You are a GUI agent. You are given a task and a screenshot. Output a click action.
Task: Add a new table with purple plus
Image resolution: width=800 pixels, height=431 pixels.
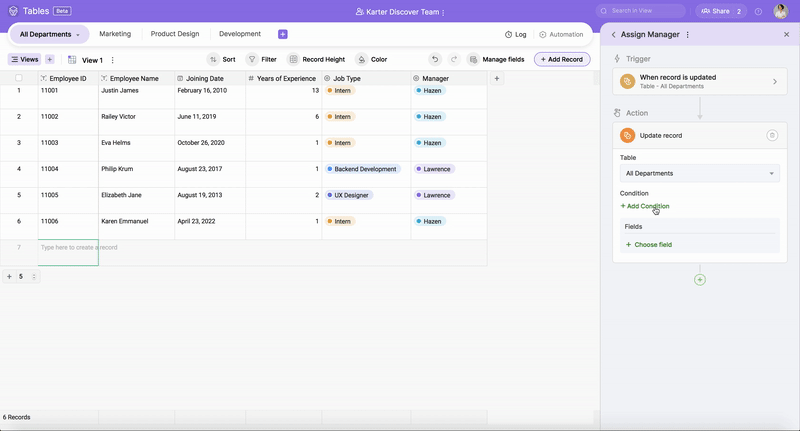(x=283, y=34)
